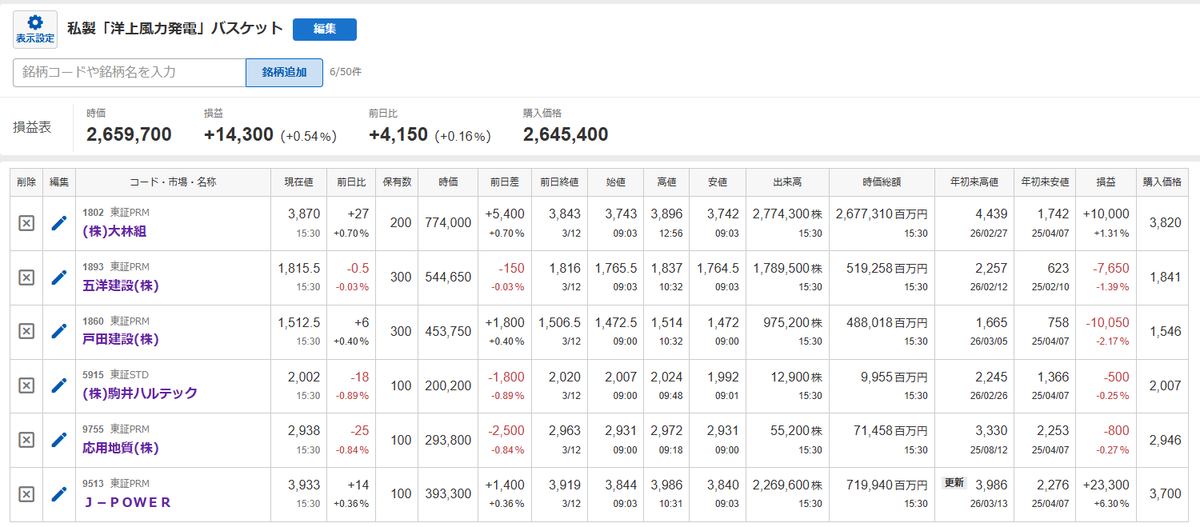Sort by the 現在値 column header
This screenshot has height=527, width=1200.
tap(299, 182)
